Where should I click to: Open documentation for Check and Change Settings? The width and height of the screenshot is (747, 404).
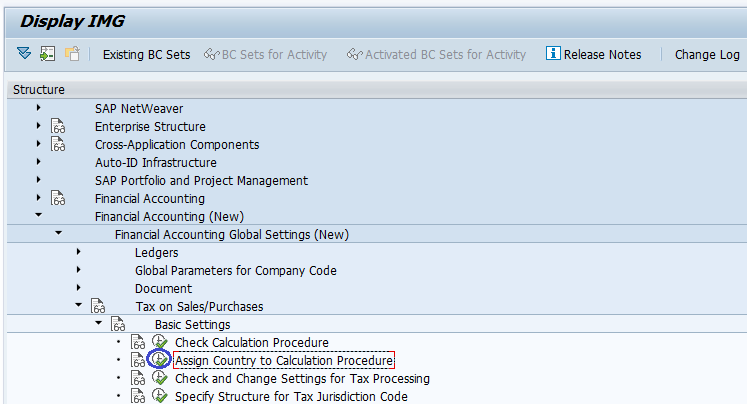pos(138,378)
